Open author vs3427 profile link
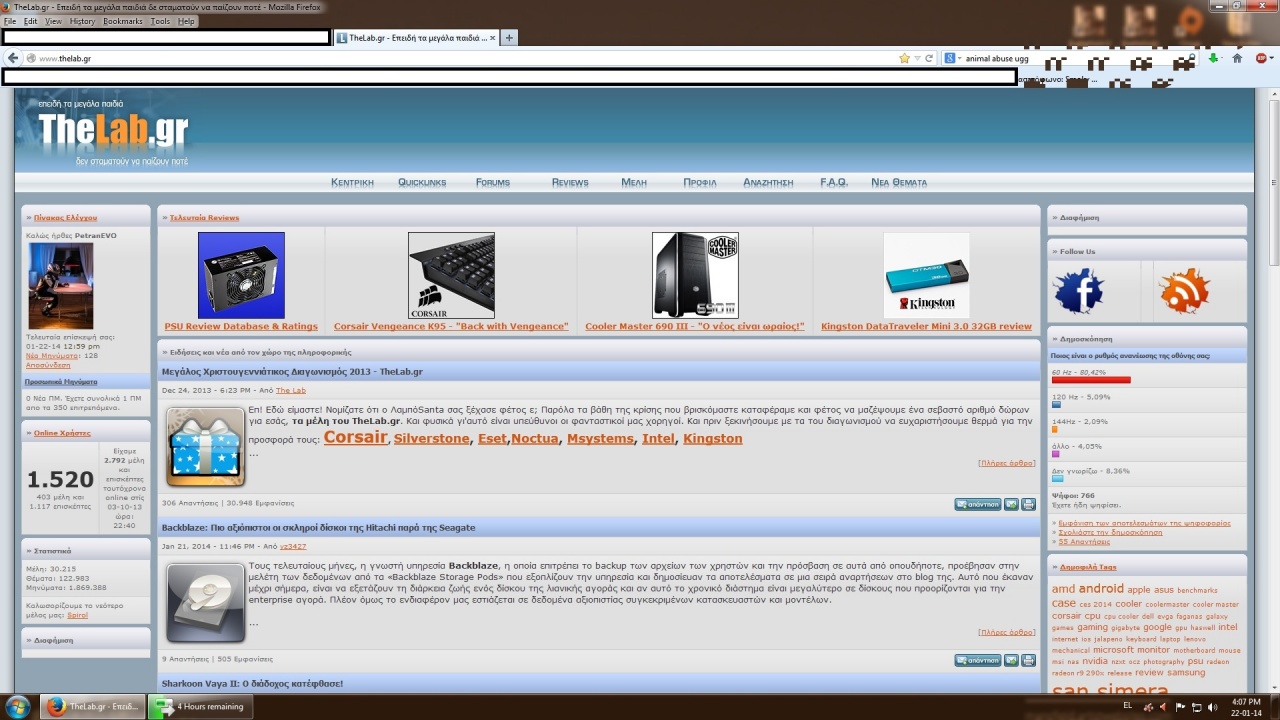Image resolution: width=1280 pixels, height=720 pixels. (x=293, y=546)
